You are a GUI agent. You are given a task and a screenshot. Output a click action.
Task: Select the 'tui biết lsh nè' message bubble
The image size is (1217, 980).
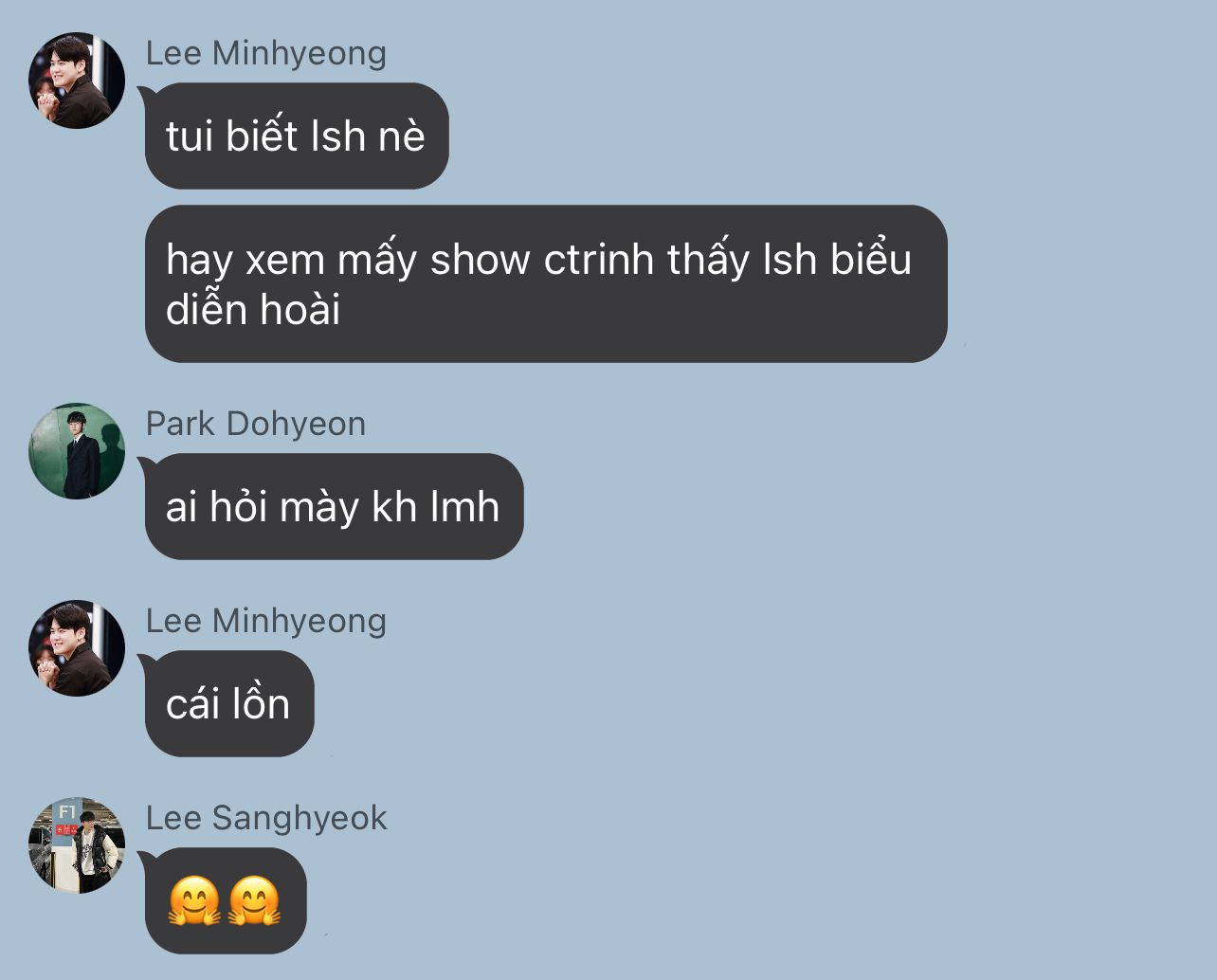[x=297, y=136]
